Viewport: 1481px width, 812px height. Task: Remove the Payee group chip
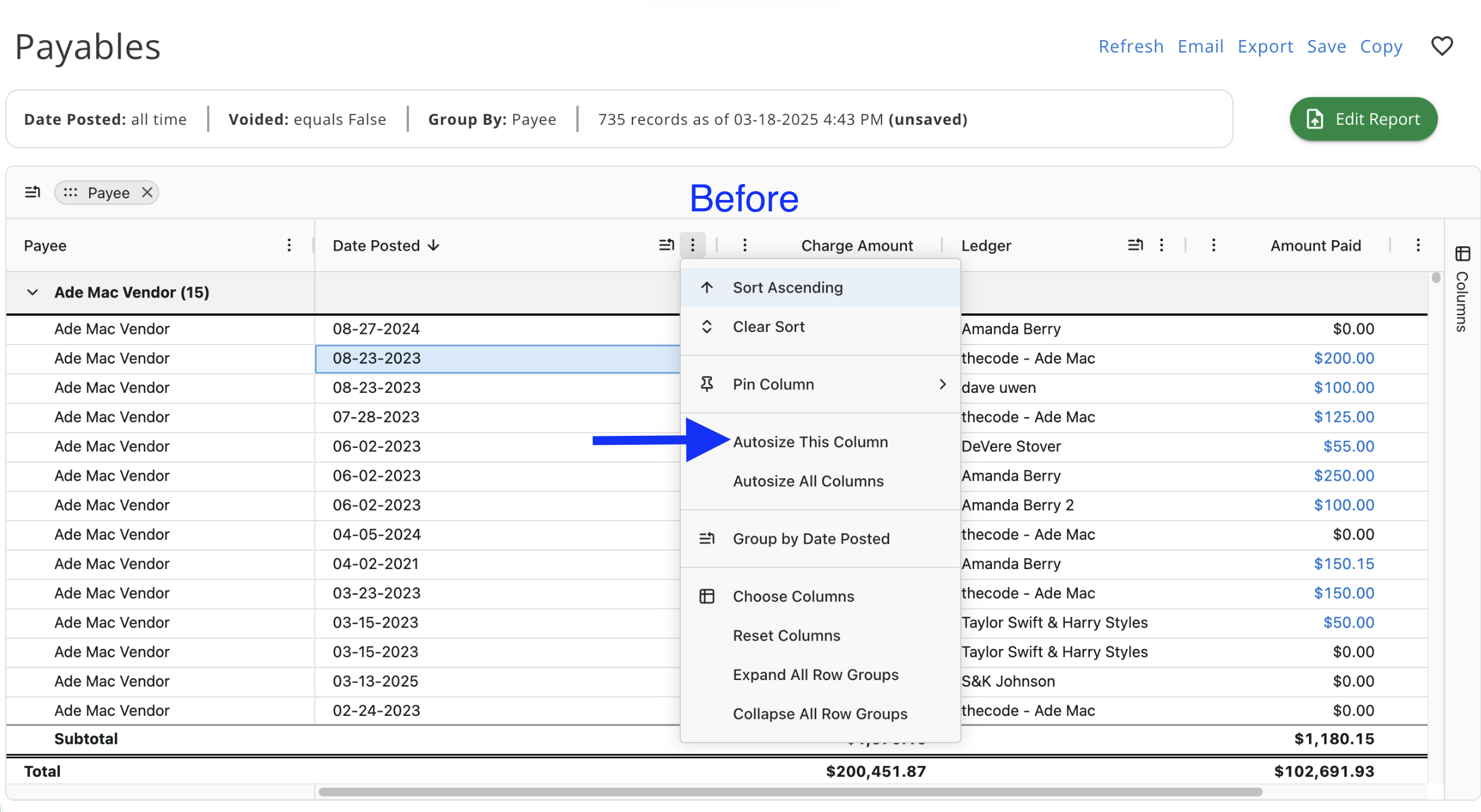[147, 192]
